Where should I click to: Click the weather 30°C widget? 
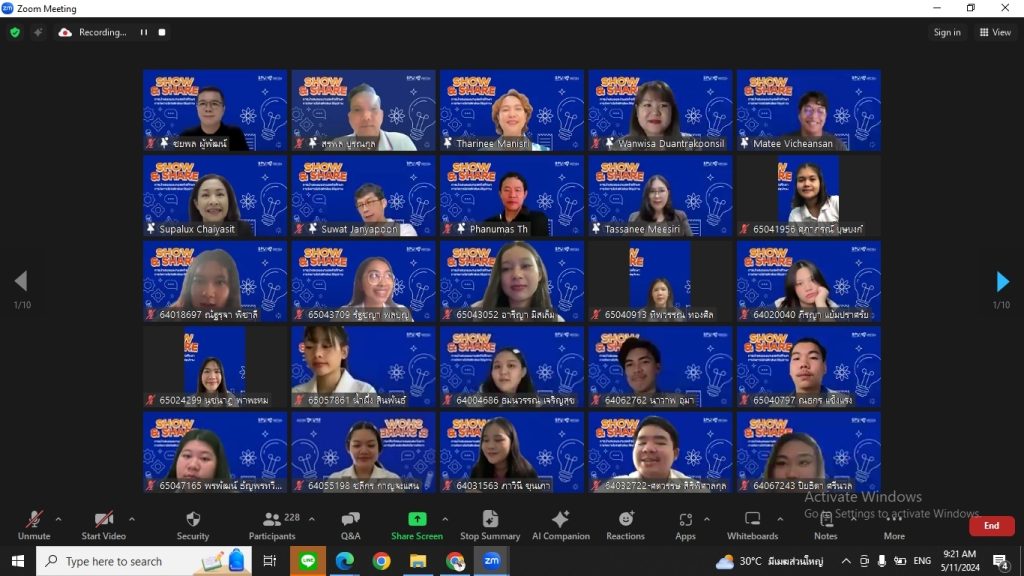(x=769, y=561)
